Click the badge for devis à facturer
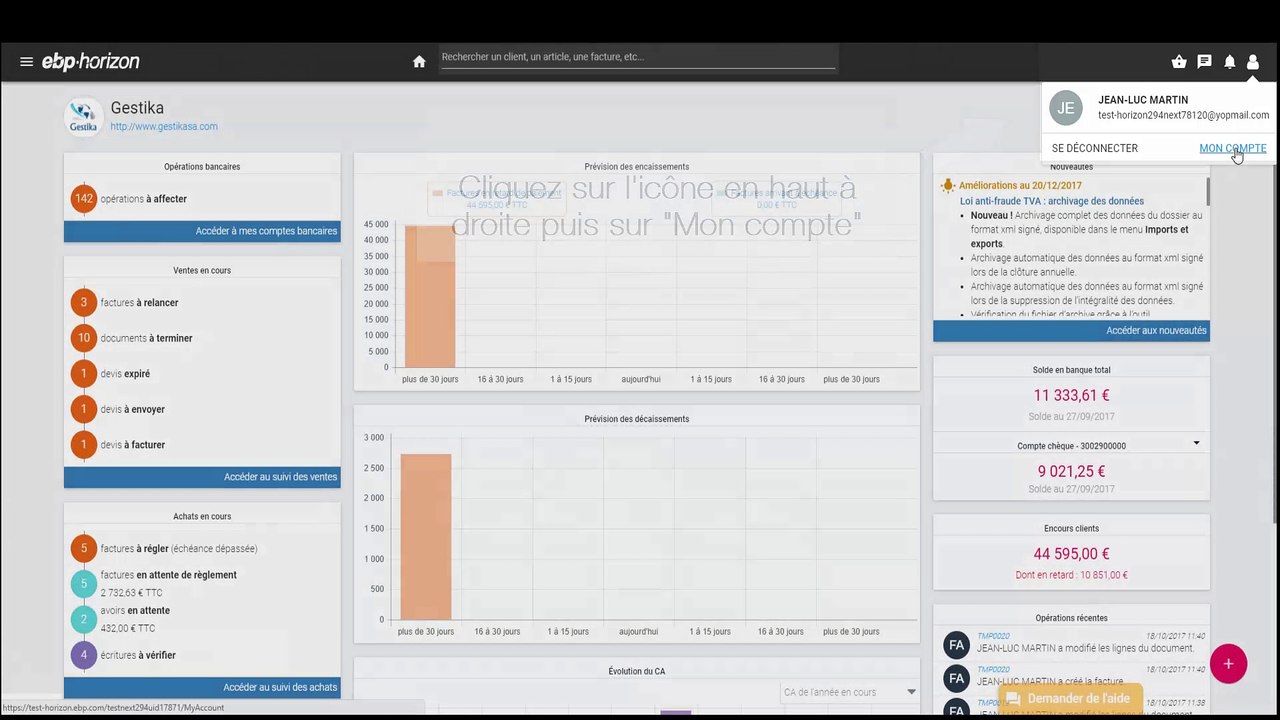This screenshot has height=720, width=1280. [84, 445]
